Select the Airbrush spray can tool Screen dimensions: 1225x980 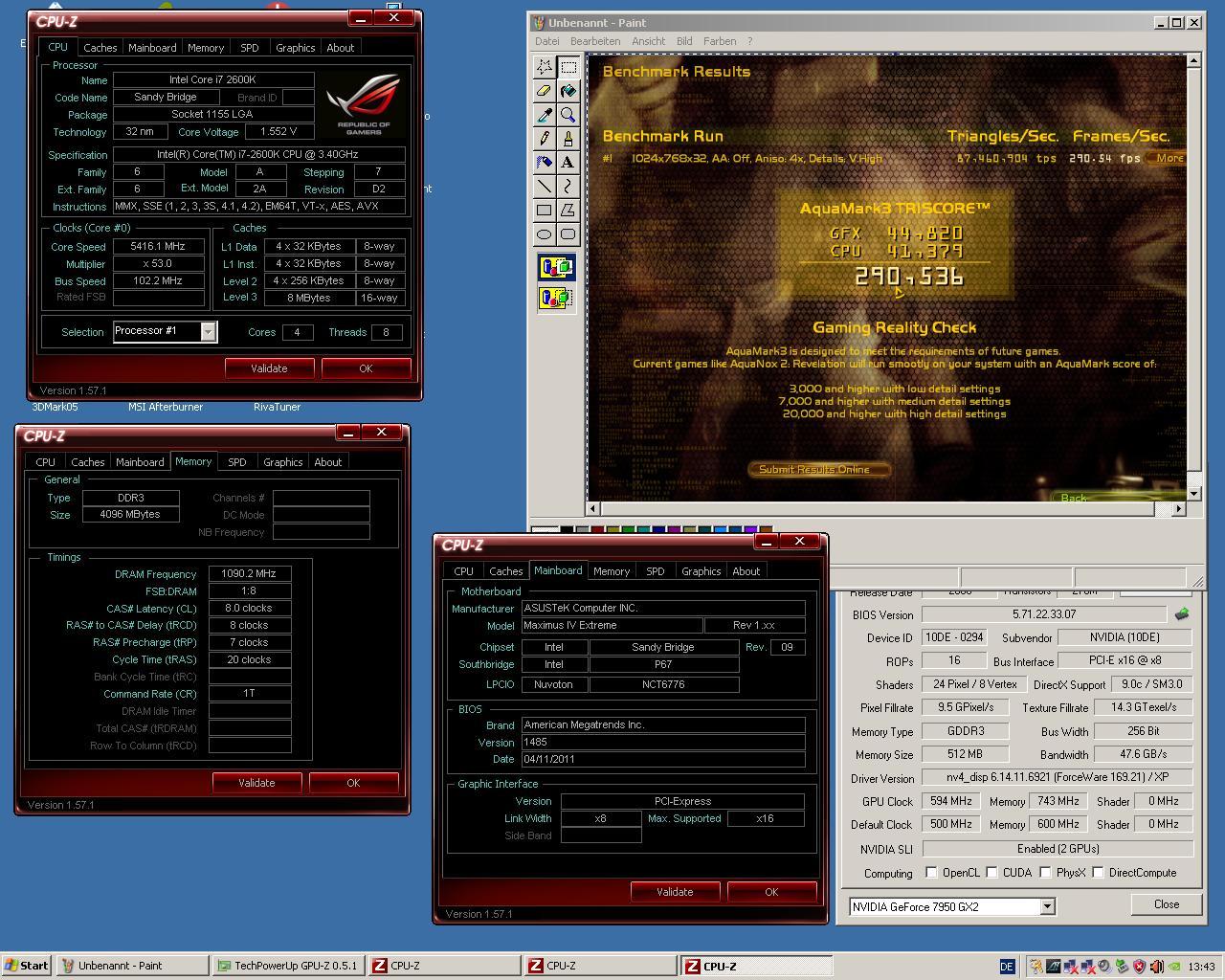[x=545, y=163]
